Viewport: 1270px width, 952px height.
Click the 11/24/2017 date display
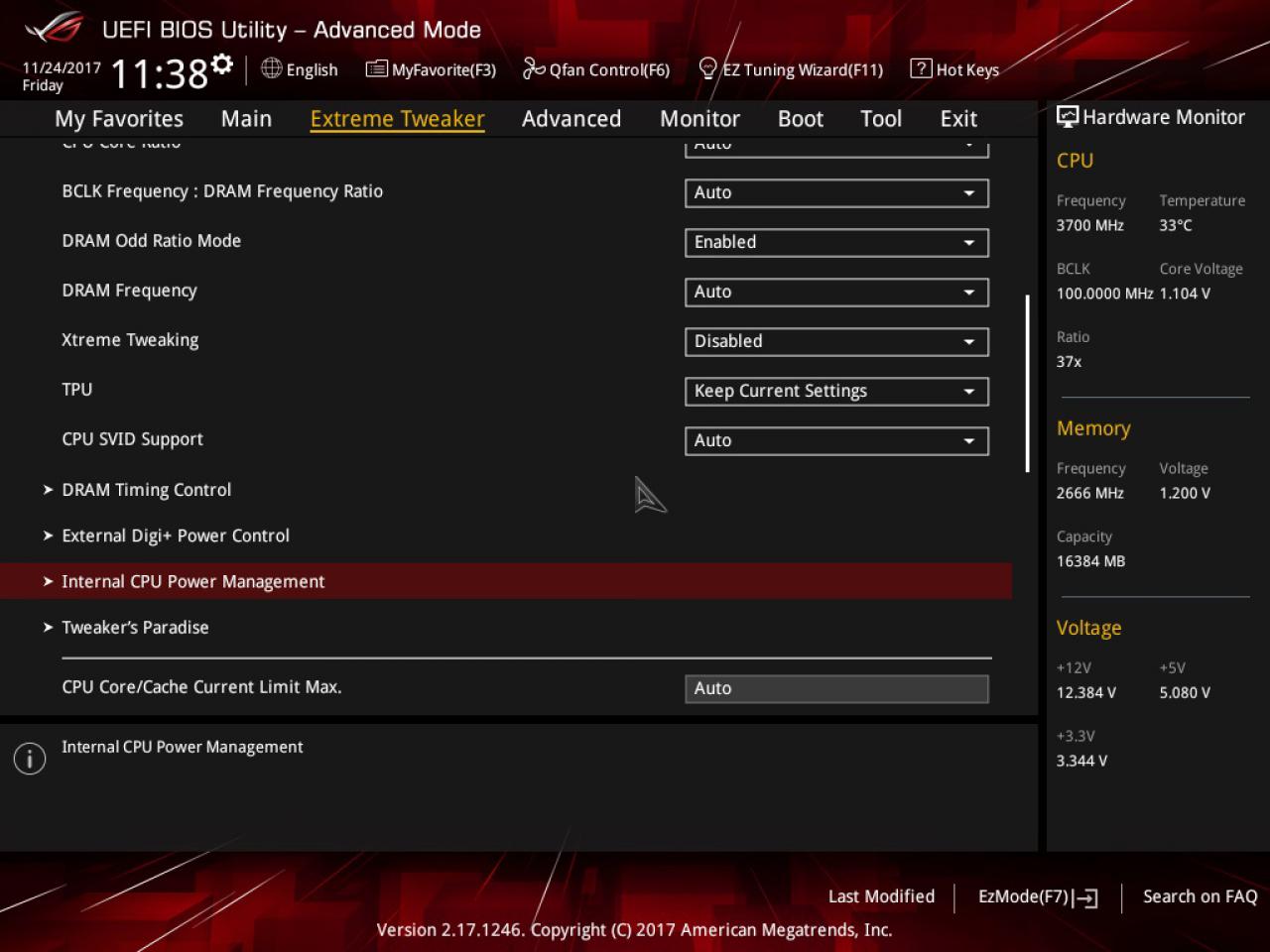point(62,67)
